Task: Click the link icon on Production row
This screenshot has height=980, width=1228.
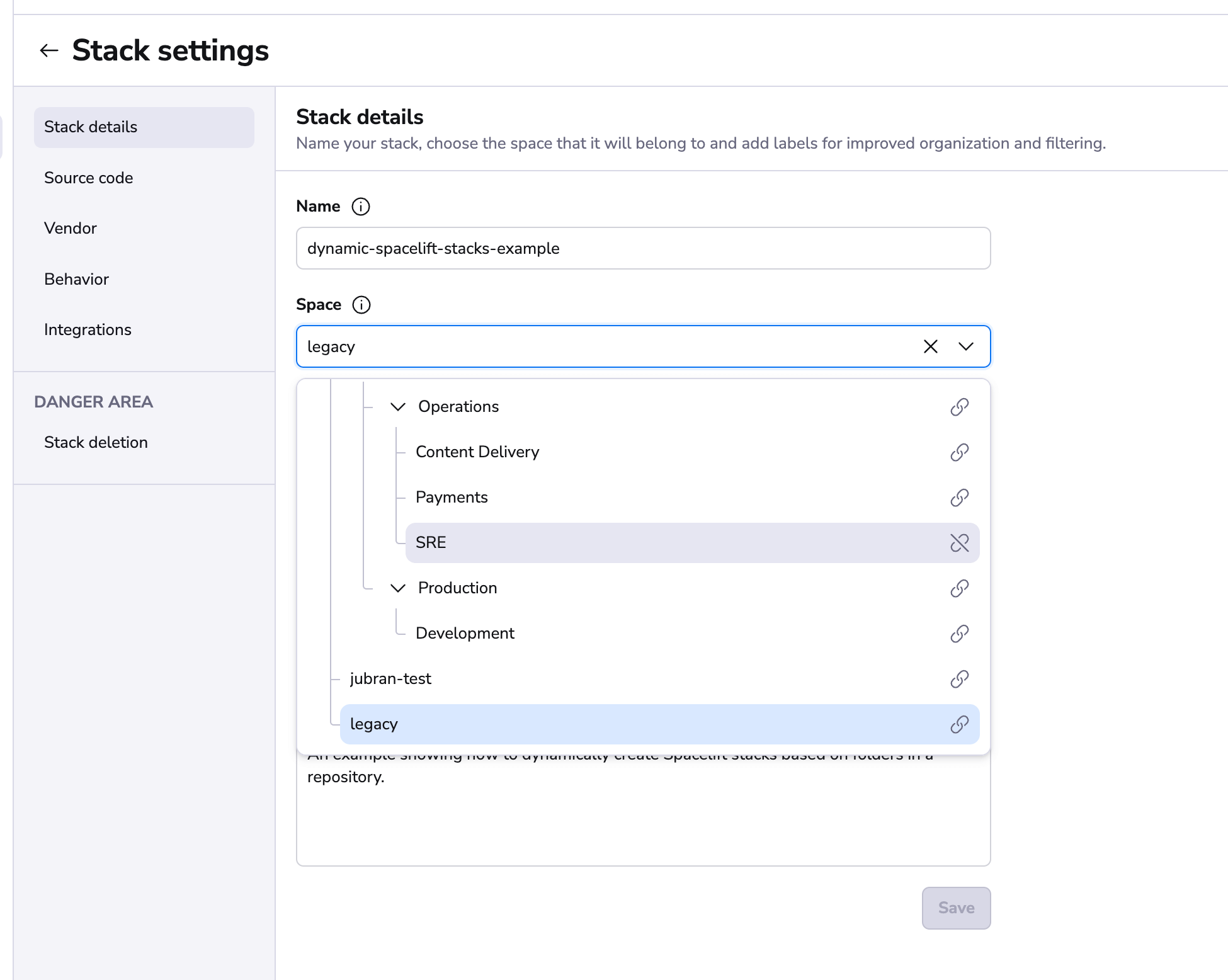Action: (959, 588)
